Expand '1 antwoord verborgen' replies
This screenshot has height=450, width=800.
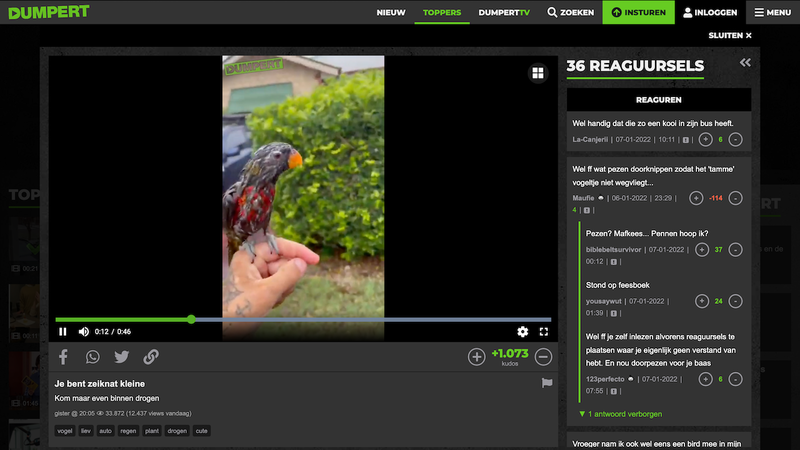(620, 414)
